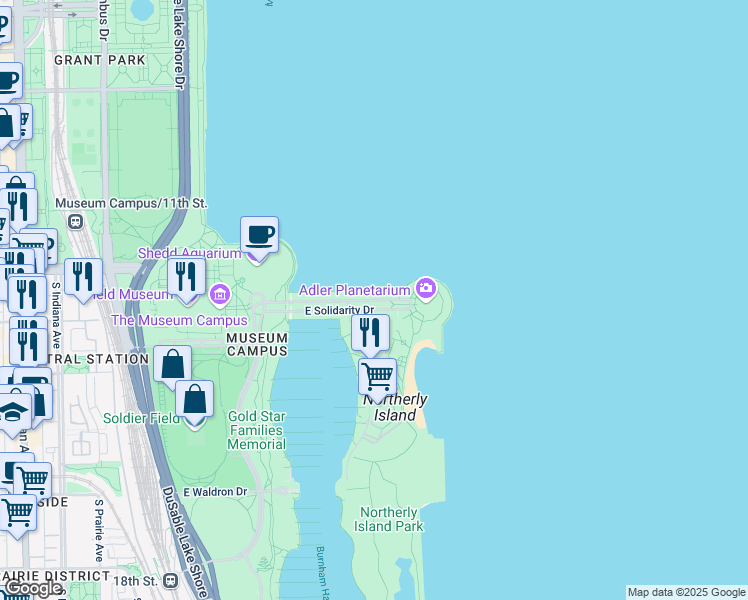Click the Adler Planetarium camera pin icon
Screen dimensions: 748x600
[x=427, y=290]
